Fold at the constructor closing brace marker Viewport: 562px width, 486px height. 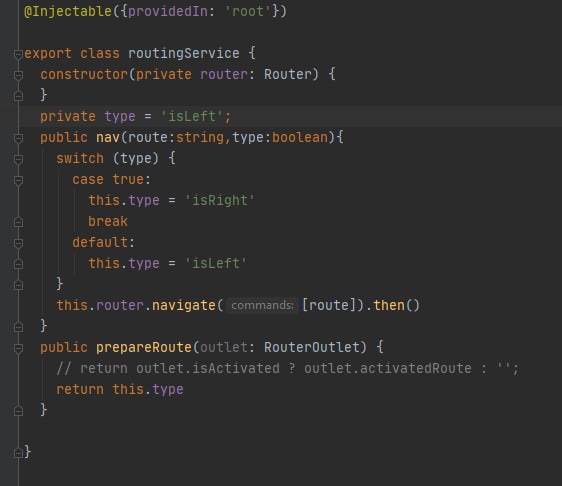18,96
